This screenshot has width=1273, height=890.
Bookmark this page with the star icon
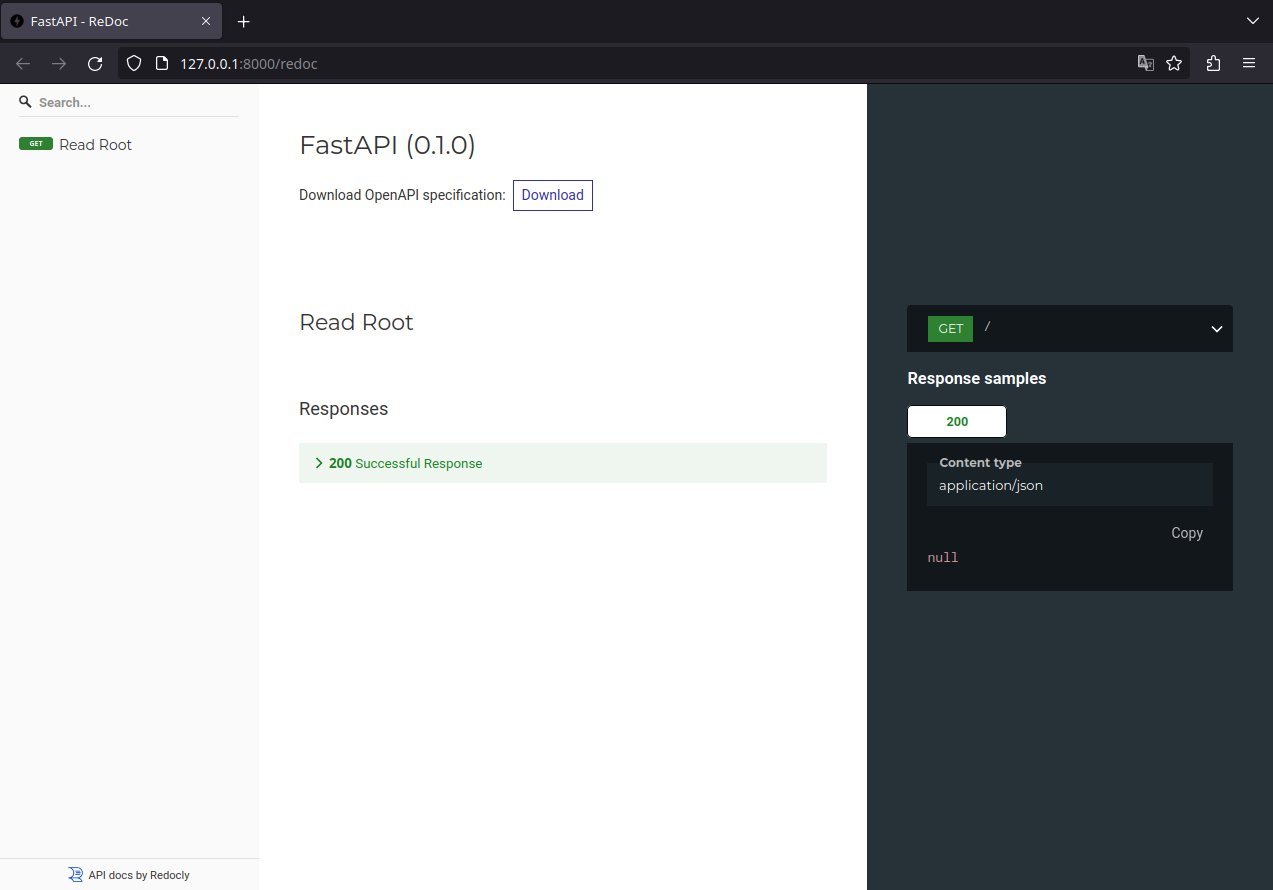tap(1174, 63)
